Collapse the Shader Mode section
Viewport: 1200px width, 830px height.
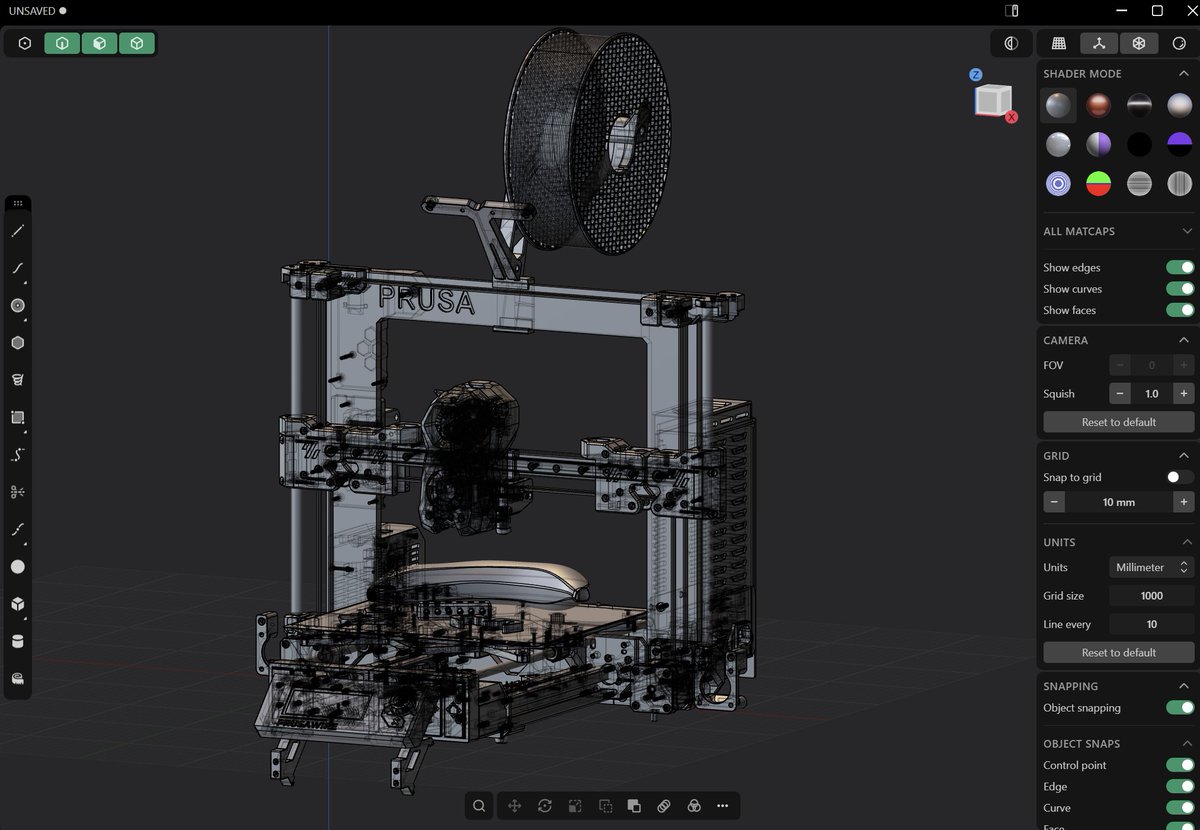(1186, 74)
